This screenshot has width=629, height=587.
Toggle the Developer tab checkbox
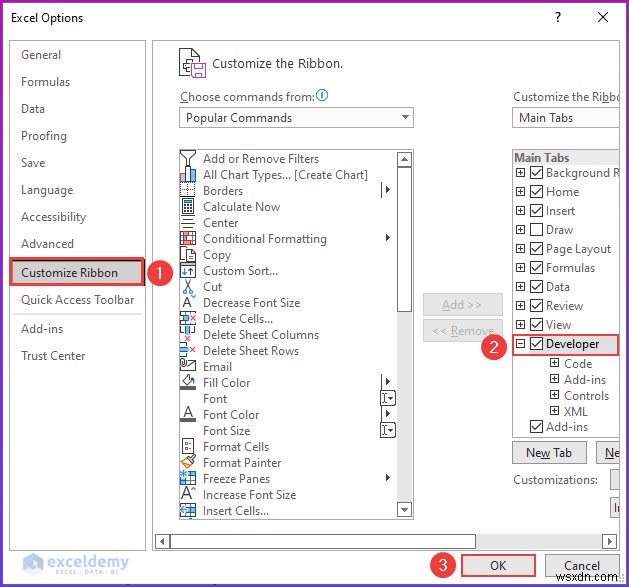[536, 343]
